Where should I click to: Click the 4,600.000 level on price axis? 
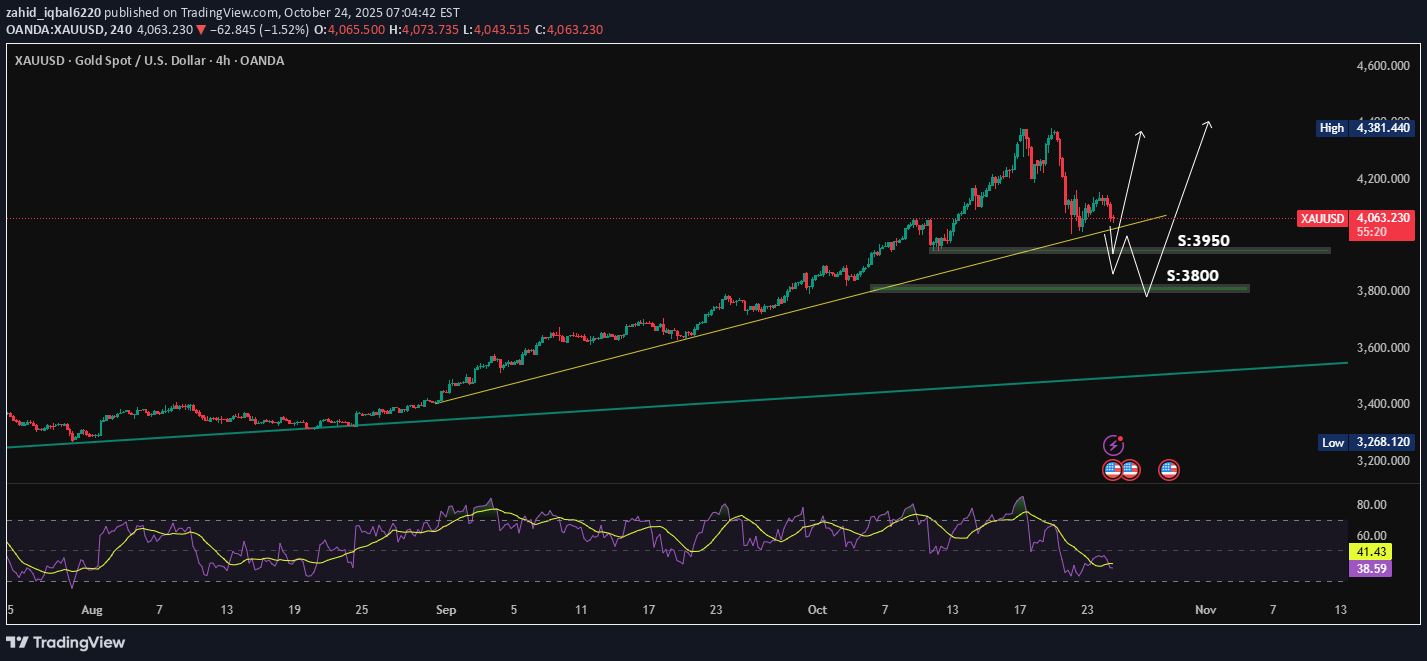pyautogui.click(x=1381, y=66)
